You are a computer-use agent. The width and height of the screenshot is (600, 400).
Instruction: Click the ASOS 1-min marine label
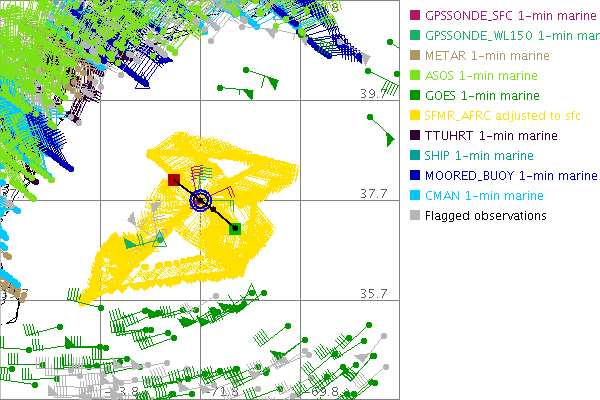[x=480, y=75]
